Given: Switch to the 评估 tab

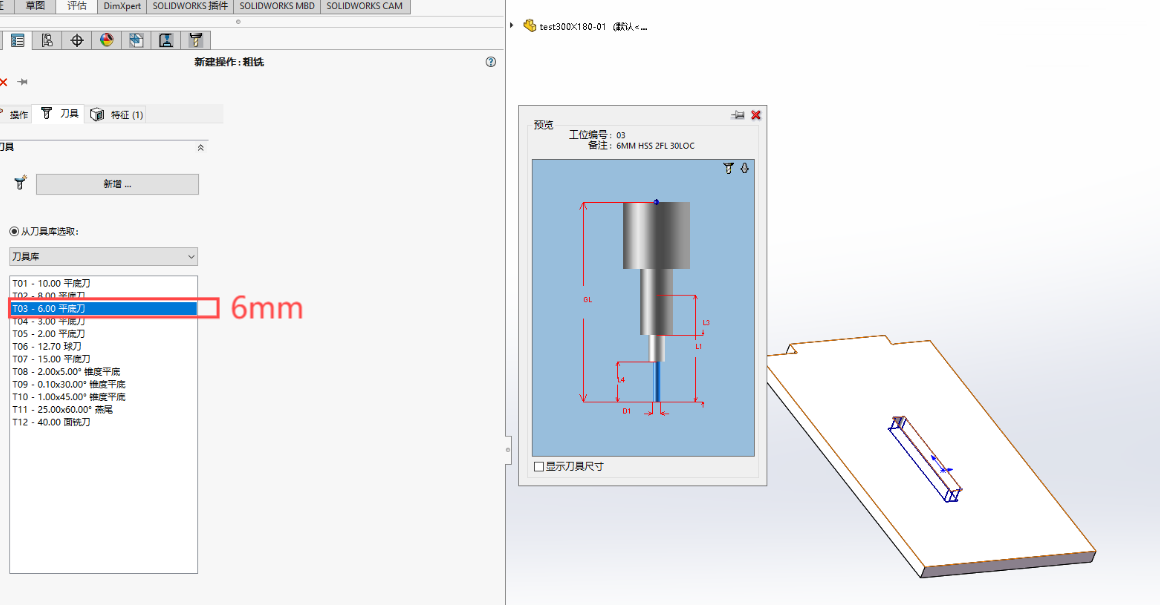Looking at the screenshot, I should (76, 6).
